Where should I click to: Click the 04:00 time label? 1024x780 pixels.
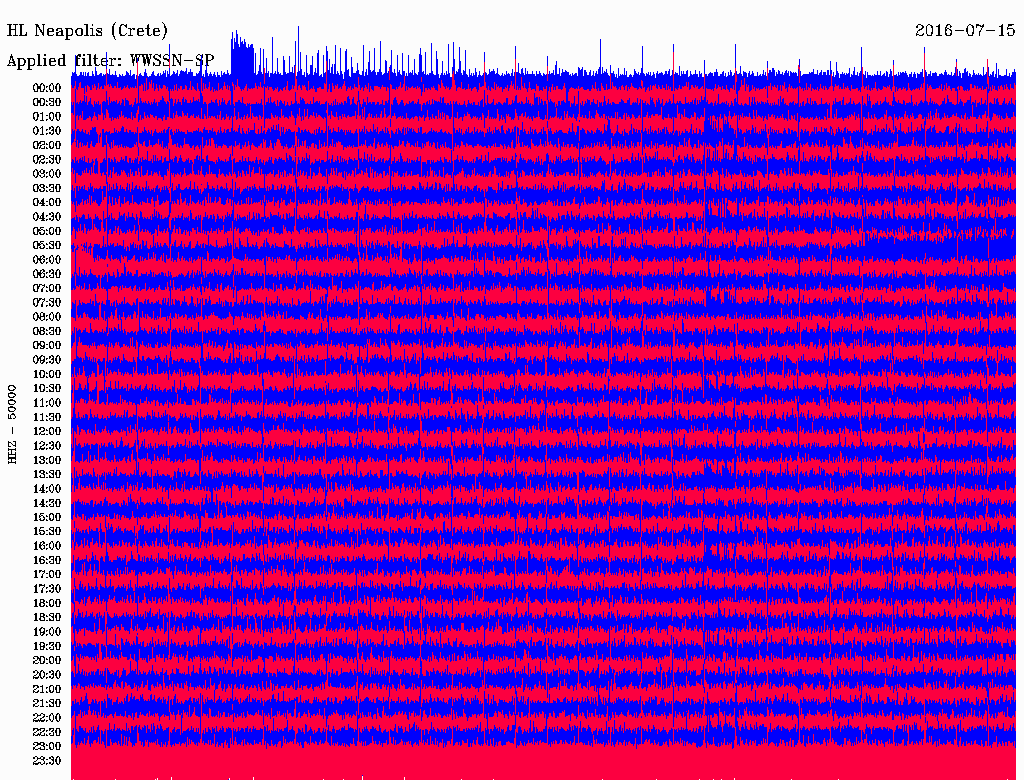47,202
